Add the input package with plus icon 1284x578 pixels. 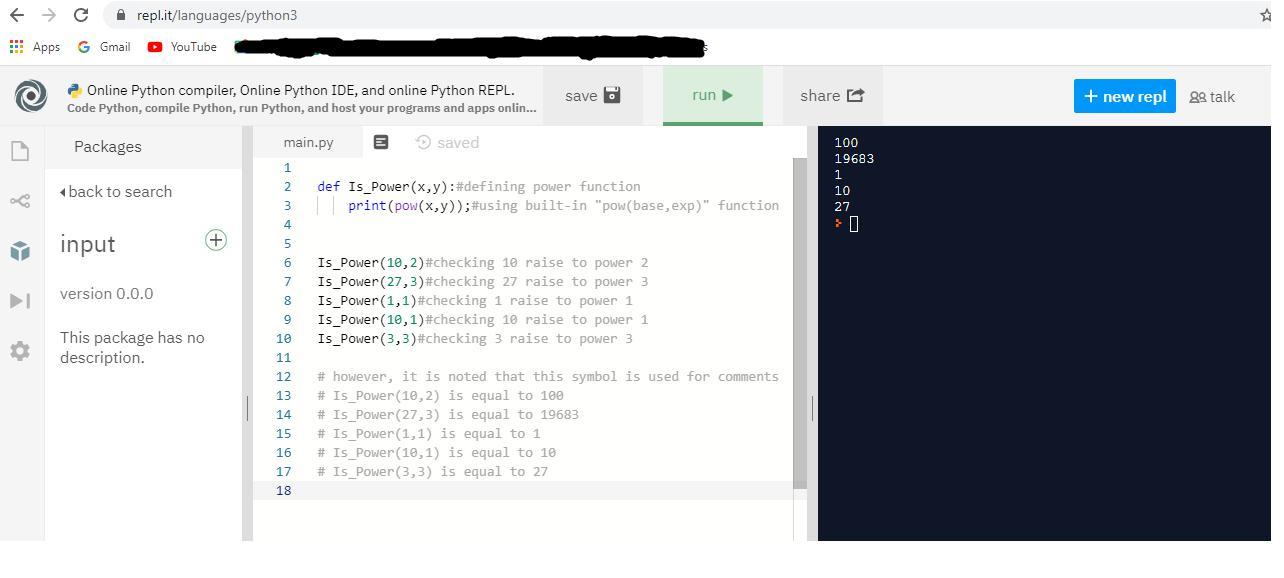click(216, 240)
